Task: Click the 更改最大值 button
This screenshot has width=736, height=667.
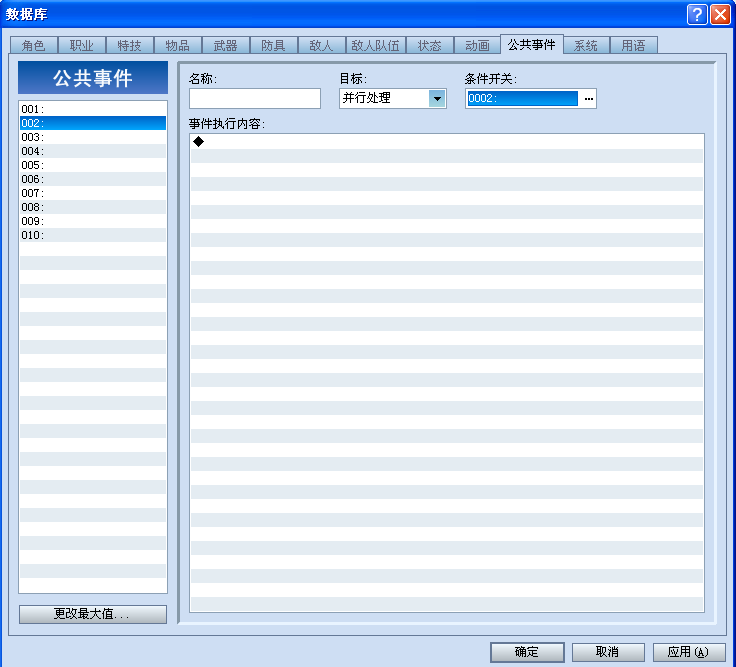Action: 93,614
